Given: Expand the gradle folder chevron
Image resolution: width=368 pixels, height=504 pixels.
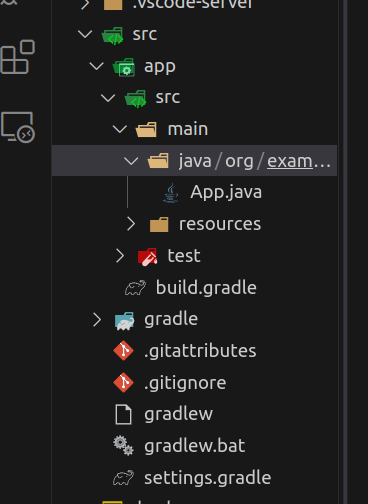Looking at the screenshot, I should pyautogui.click(x=97, y=319).
